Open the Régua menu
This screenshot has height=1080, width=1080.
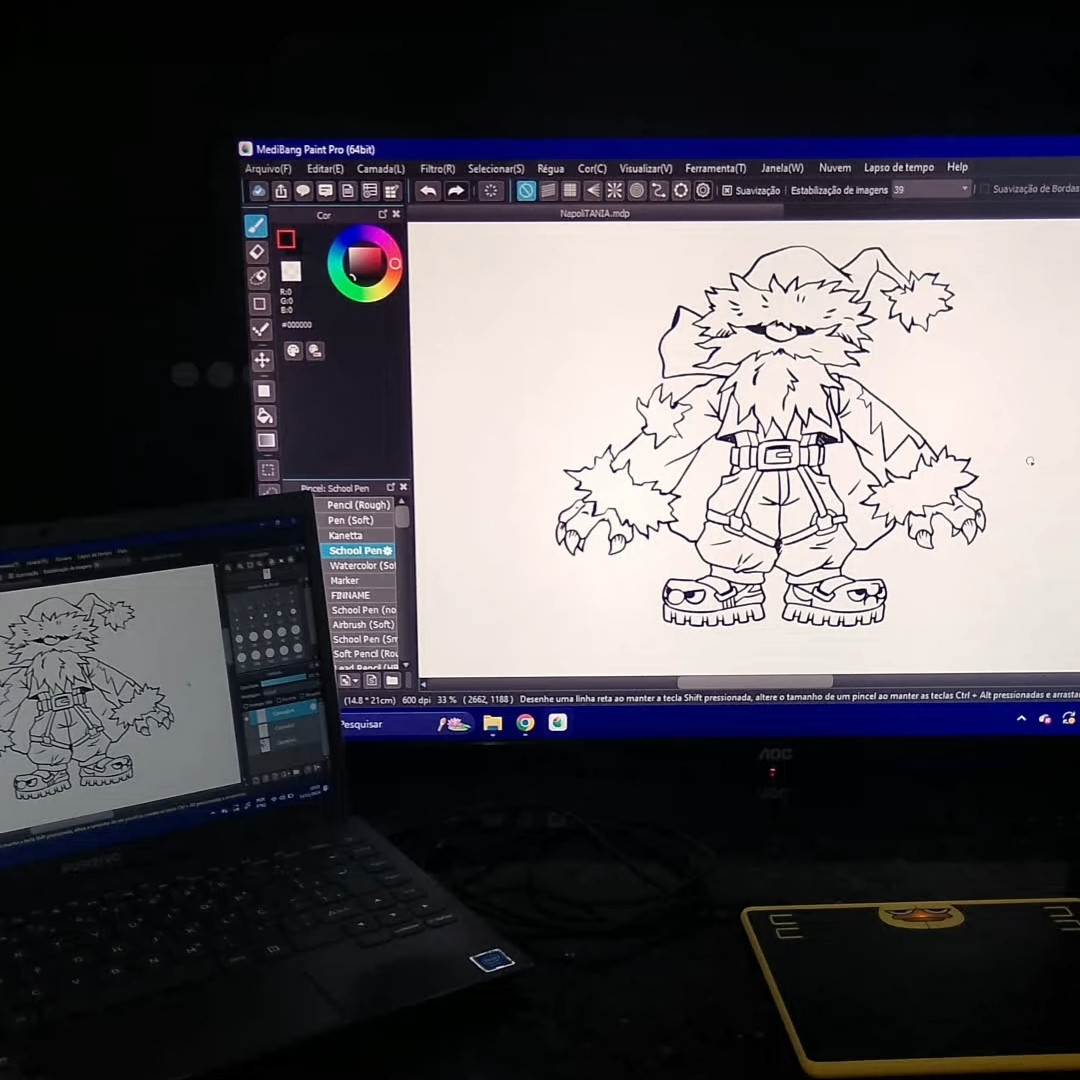click(x=550, y=169)
